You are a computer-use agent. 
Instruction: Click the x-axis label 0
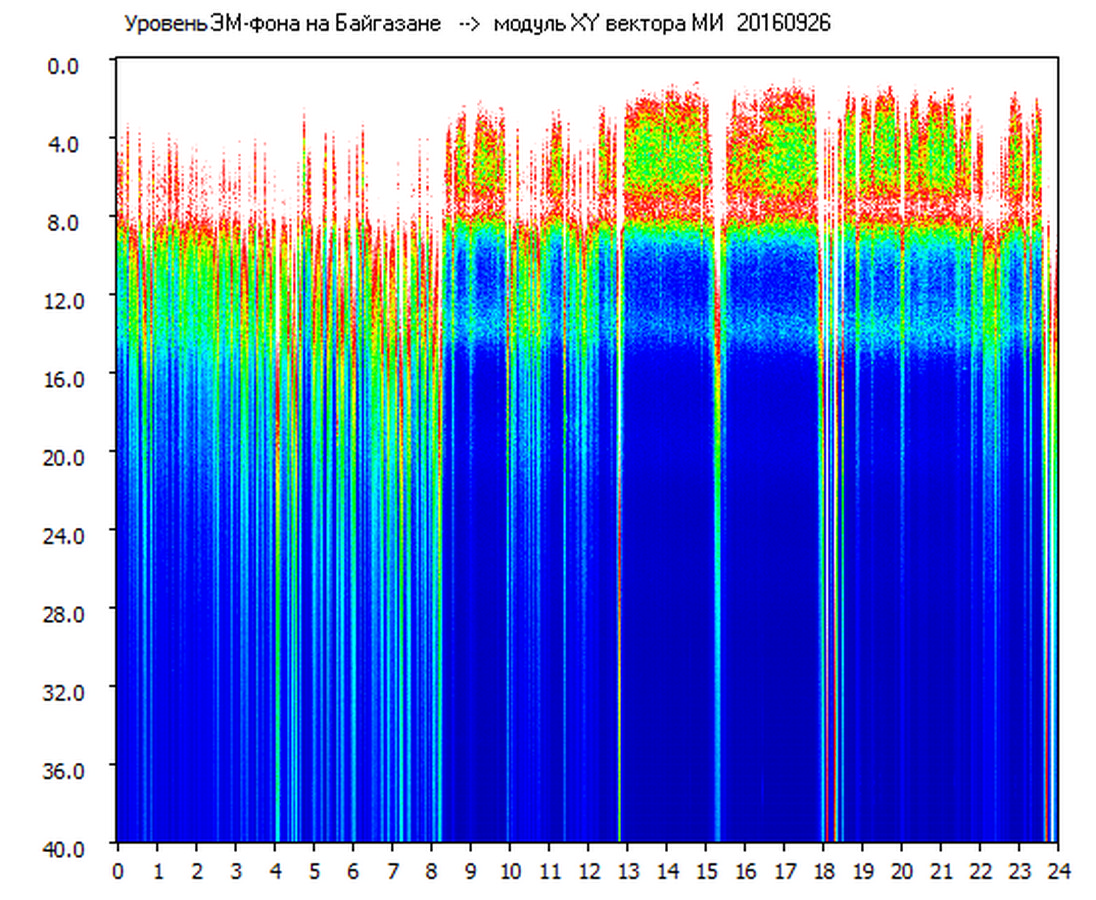point(118,870)
